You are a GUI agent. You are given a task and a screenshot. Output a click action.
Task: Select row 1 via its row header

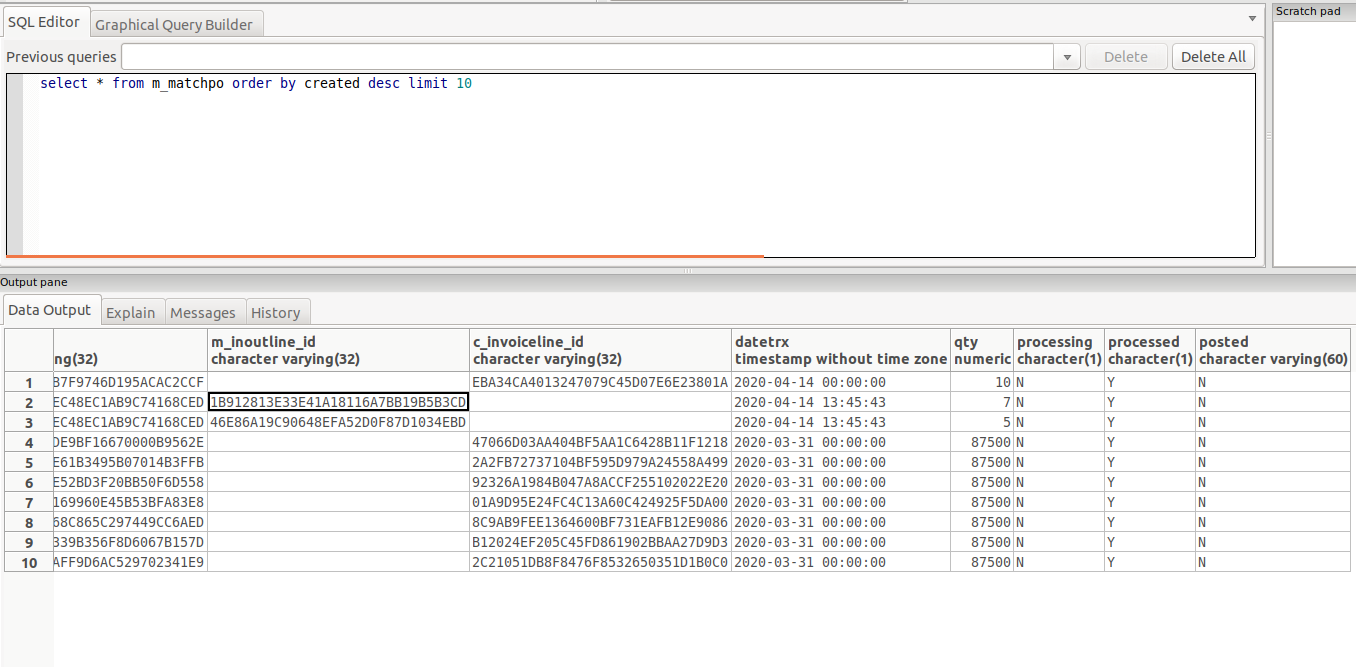[x=29, y=382]
